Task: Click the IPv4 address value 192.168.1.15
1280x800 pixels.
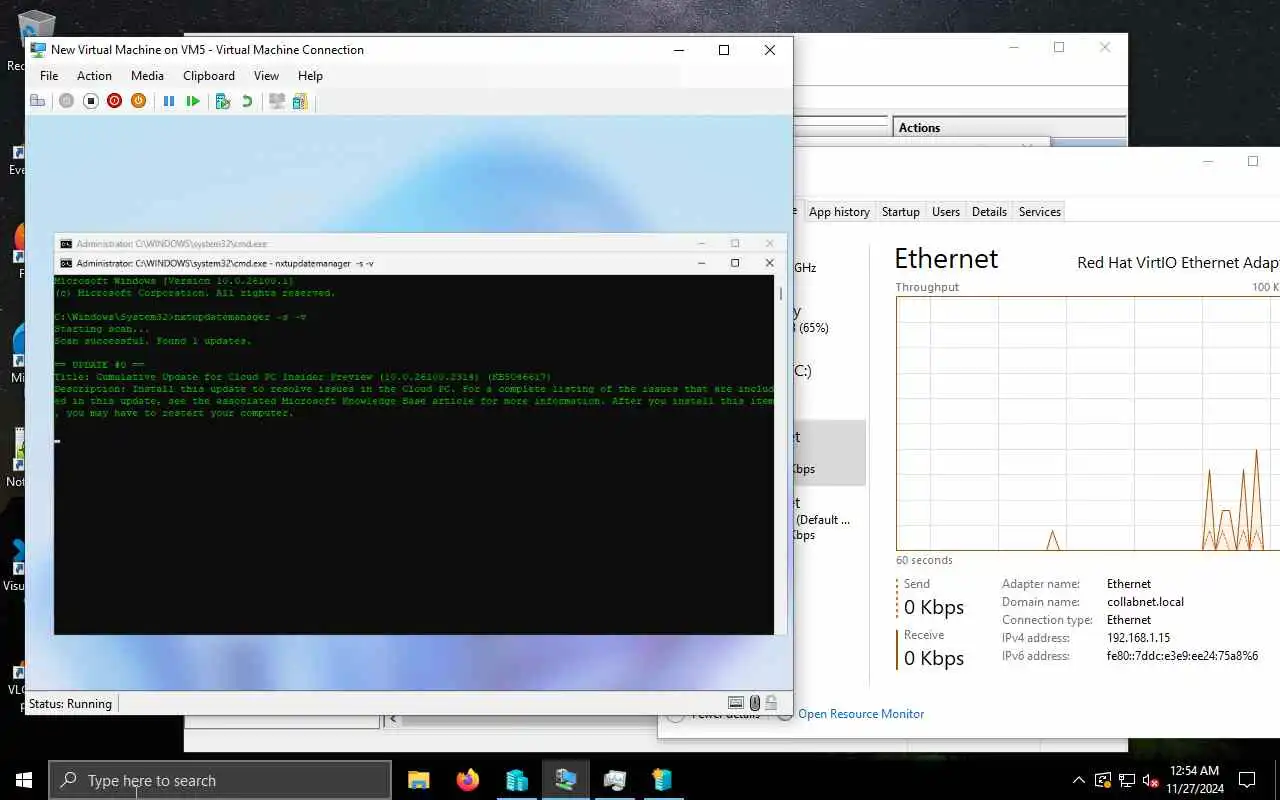Action: (x=1138, y=638)
